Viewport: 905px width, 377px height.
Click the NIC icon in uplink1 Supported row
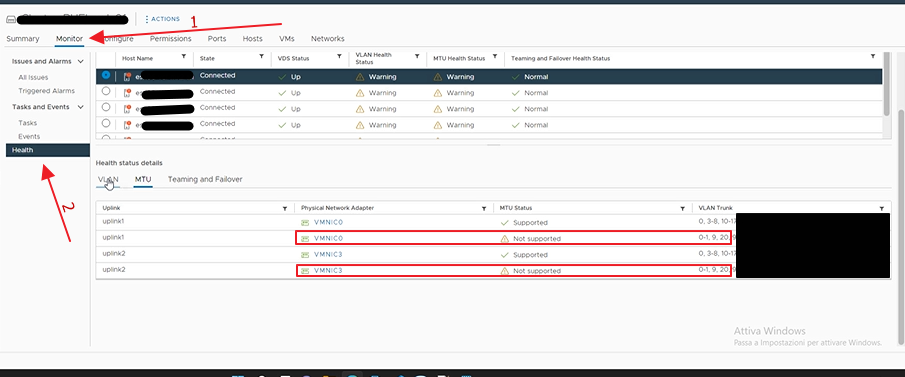point(305,222)
